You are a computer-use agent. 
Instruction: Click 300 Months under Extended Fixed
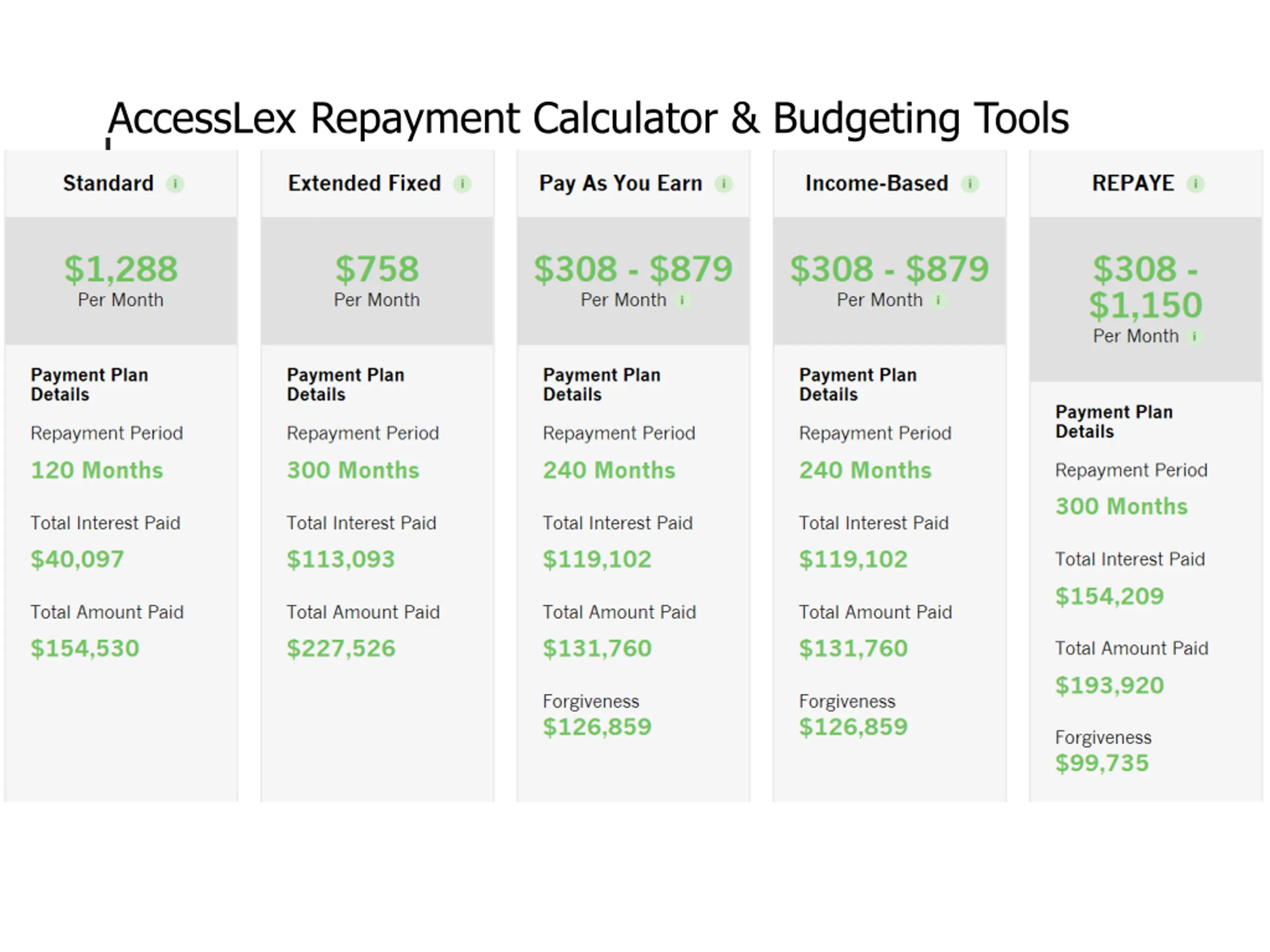pos(353,471)
